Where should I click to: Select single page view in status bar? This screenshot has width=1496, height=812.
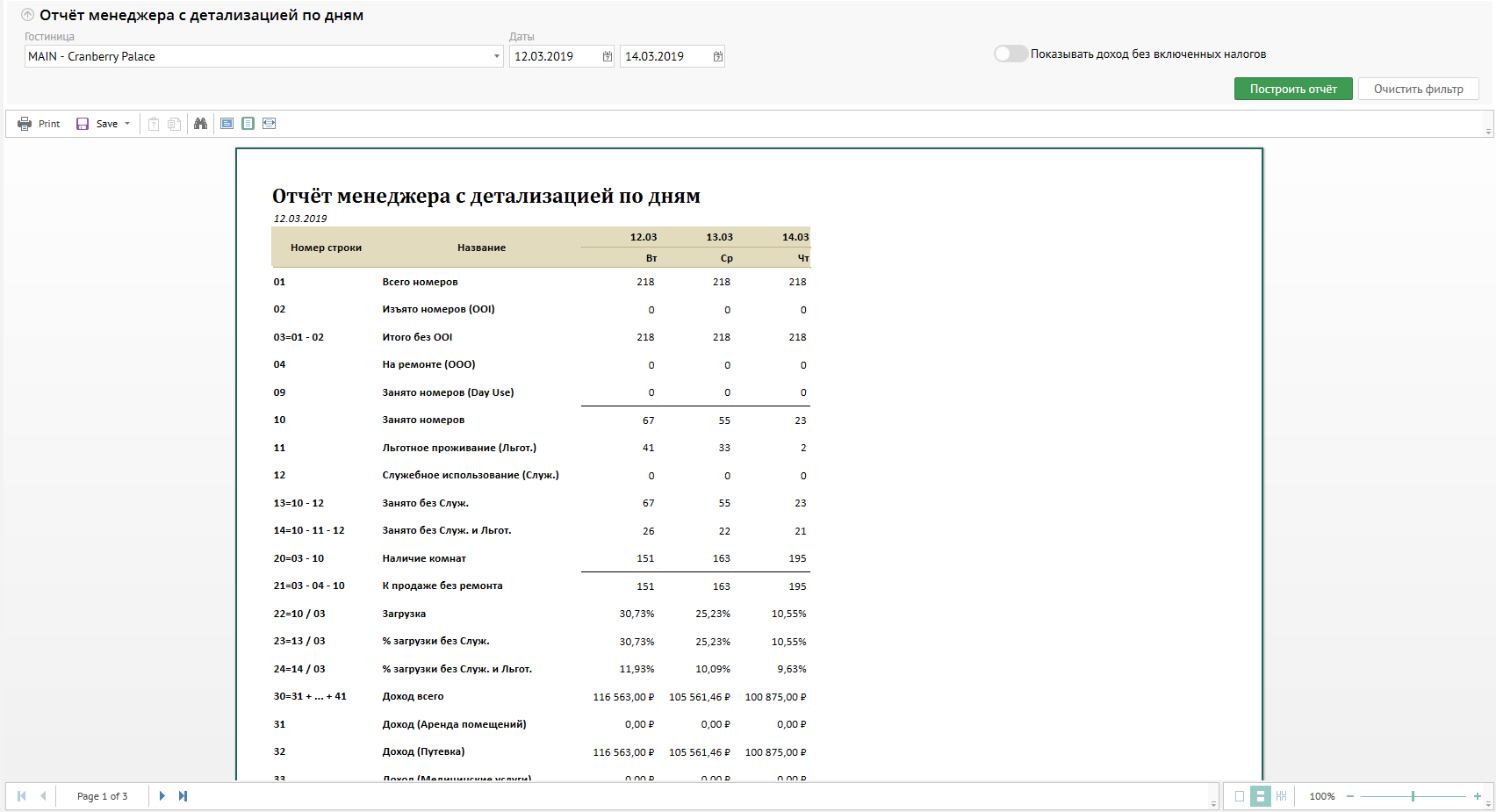tap(1240, 796)
